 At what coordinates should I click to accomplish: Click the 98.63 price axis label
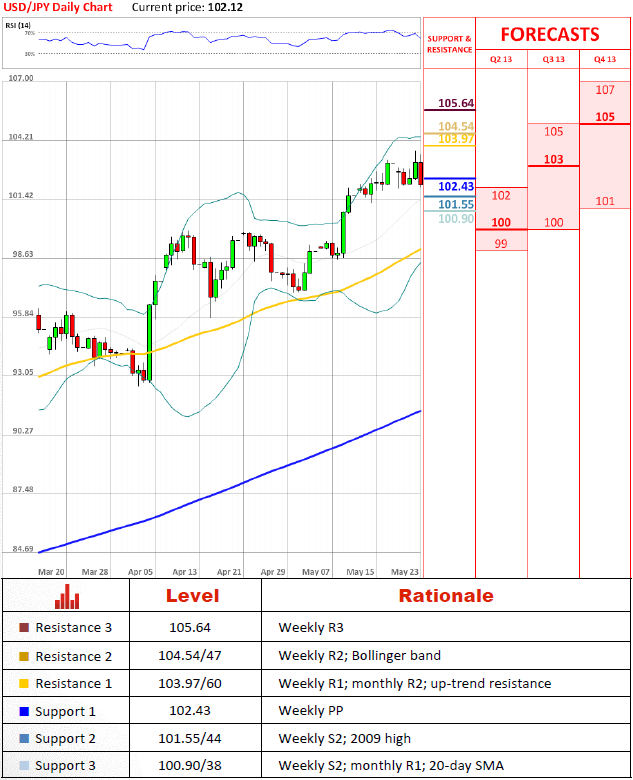pos(23,254)
